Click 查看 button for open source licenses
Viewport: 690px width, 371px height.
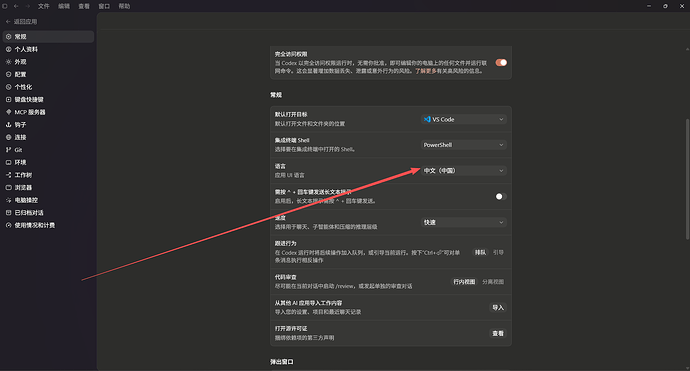tap(498, 334)
